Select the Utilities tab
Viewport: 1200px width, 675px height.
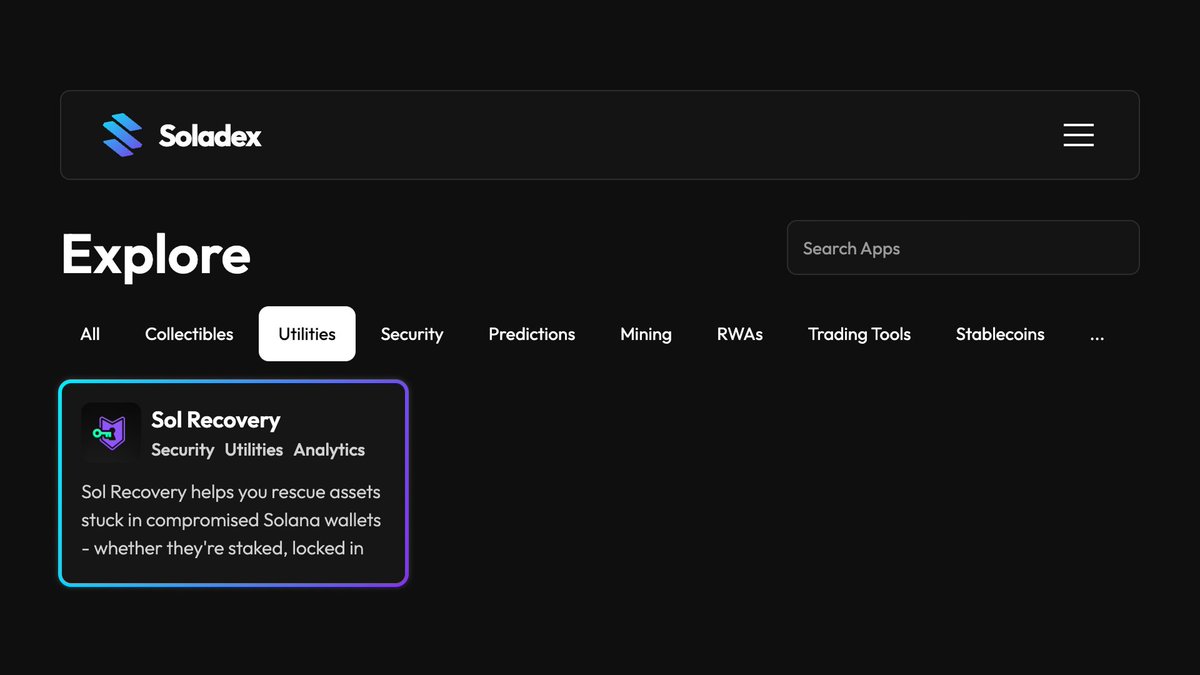(307, 334)
